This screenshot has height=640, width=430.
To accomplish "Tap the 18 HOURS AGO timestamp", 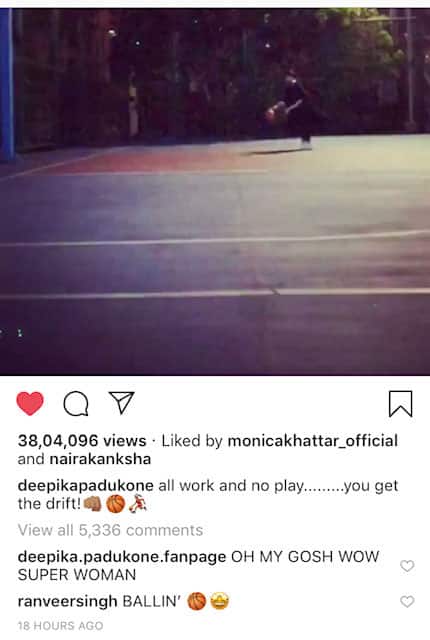I will click(x=60, y=626).
